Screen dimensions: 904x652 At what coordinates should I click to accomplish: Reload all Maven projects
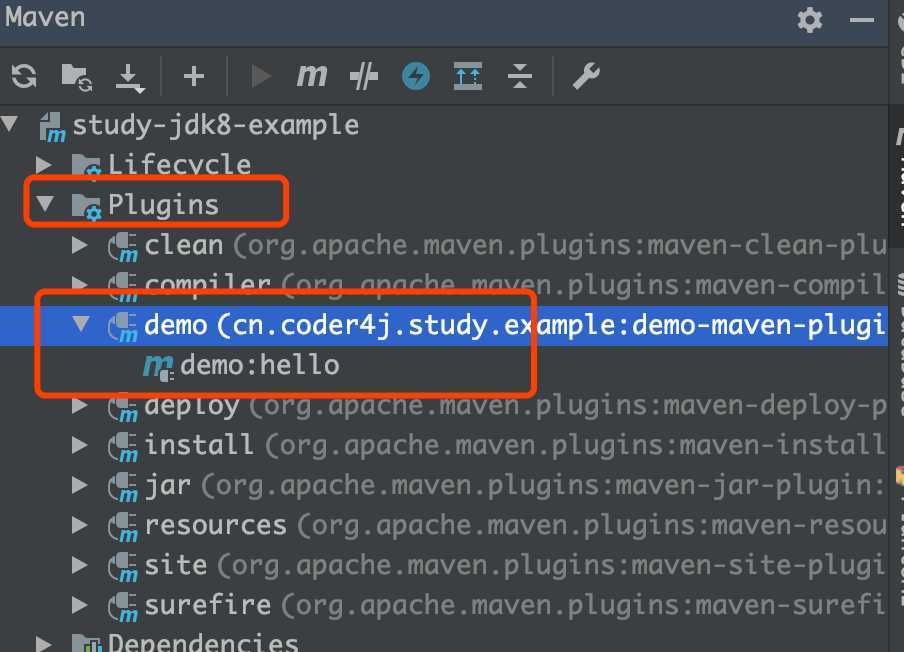pos(24,76)
